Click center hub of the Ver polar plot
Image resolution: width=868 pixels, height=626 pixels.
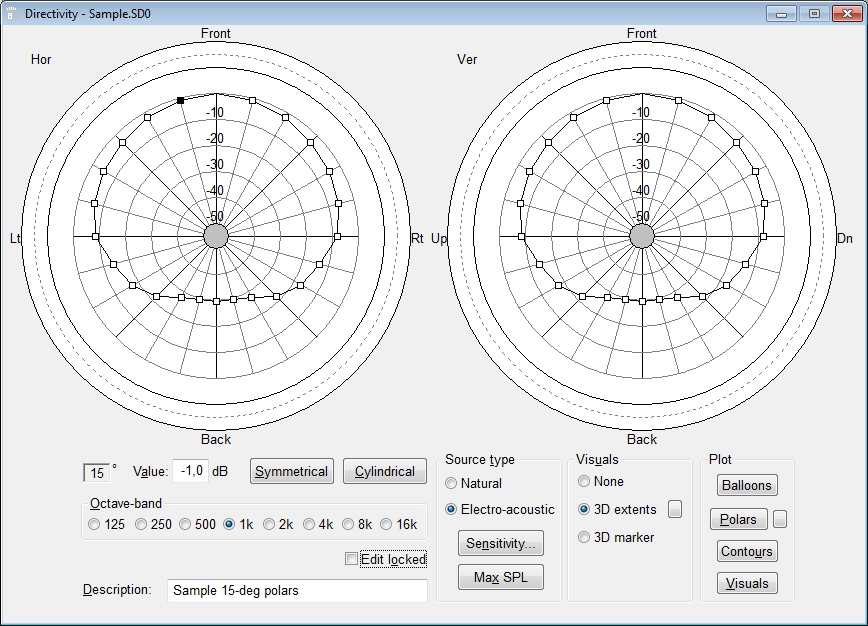click(x=642, y=236)
